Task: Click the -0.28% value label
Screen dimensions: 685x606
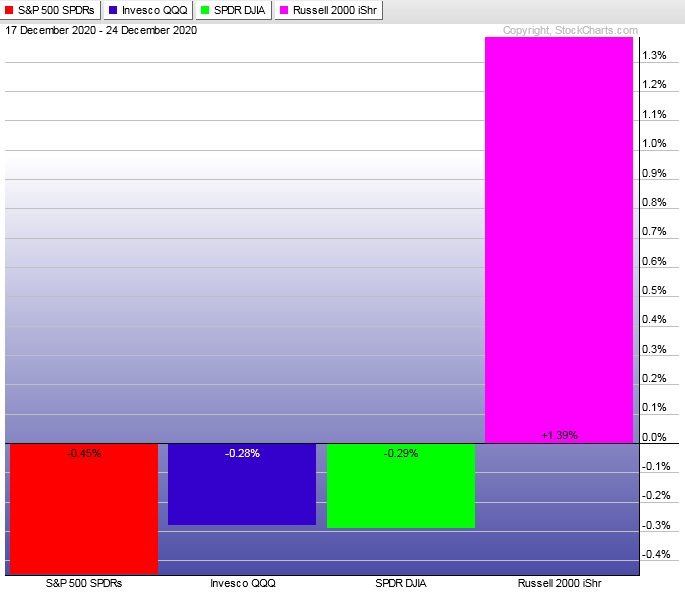Action: 242,453
